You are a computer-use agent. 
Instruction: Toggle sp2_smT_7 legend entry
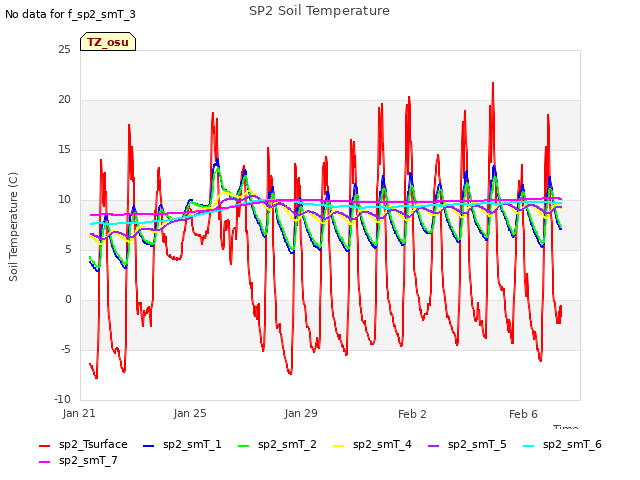tap(78, 460)
